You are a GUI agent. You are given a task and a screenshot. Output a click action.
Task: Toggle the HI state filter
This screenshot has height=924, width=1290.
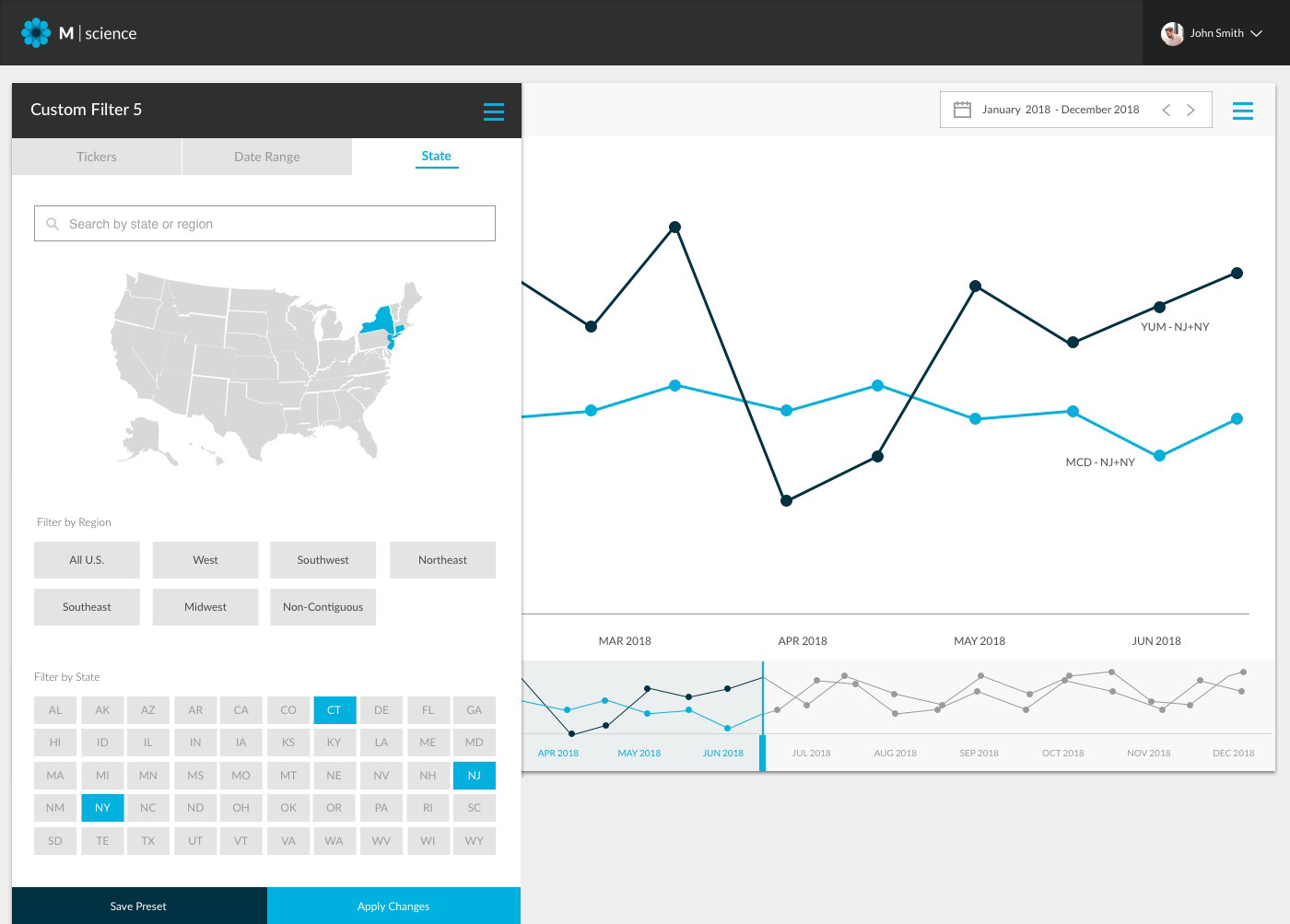(55, 743)
